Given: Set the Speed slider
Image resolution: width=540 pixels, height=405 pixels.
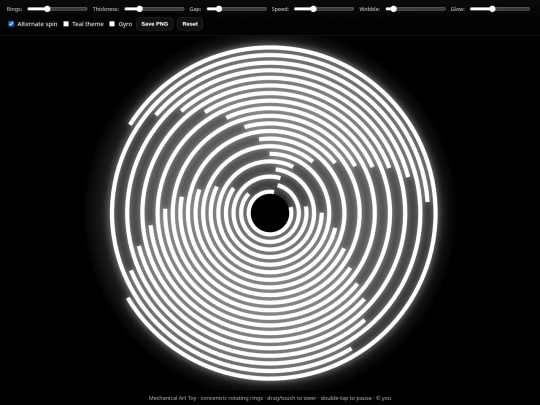Looking at the screenshot, I should 324,9.
